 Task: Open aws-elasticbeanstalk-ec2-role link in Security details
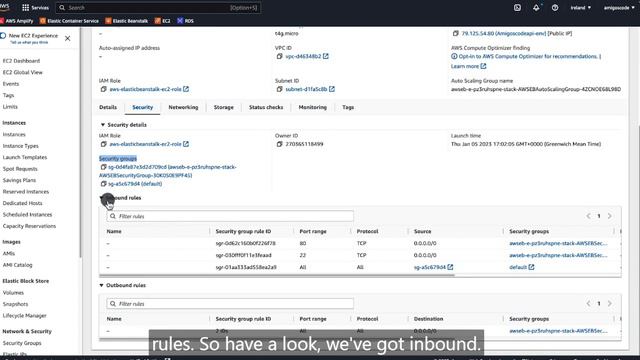145,144
